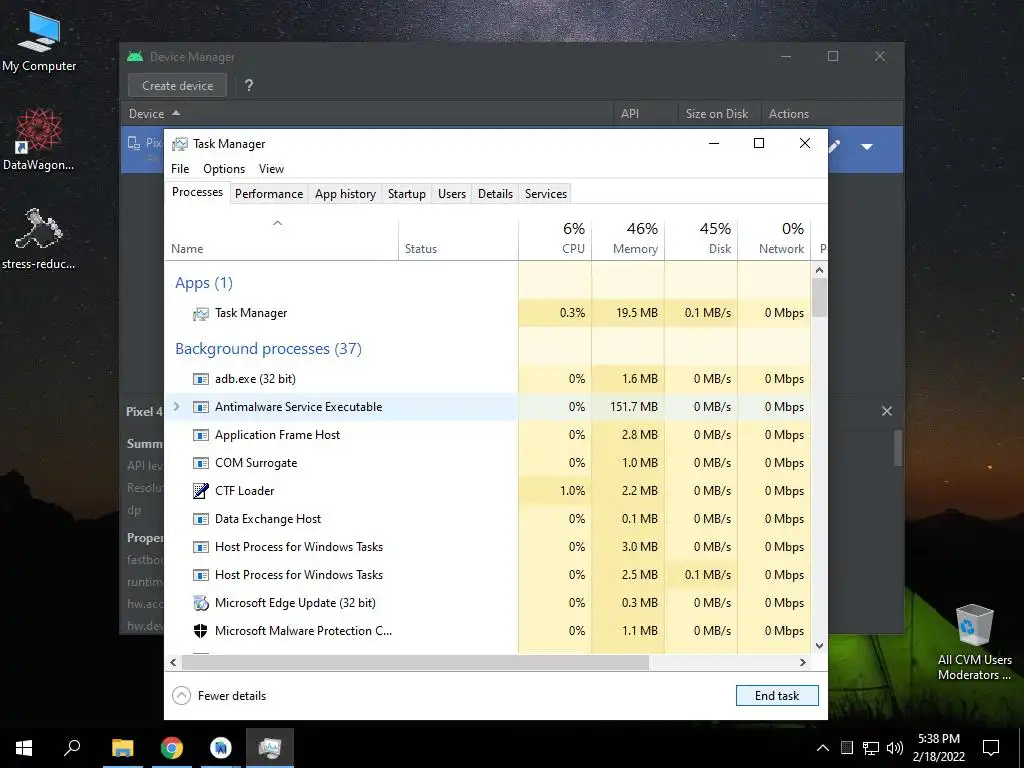Click the taskbar search magnifier

[x=72, y=748]
